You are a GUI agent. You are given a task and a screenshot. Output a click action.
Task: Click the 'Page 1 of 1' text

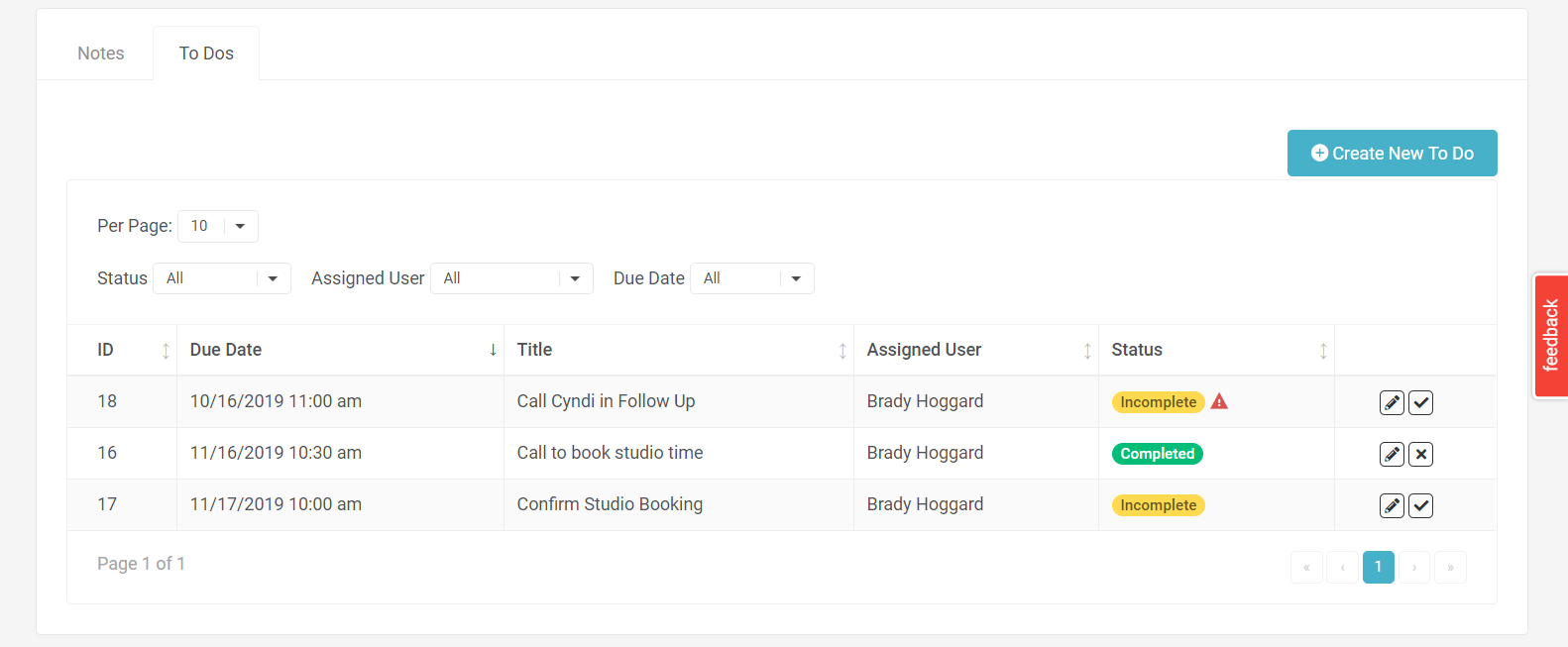[141, 564]
